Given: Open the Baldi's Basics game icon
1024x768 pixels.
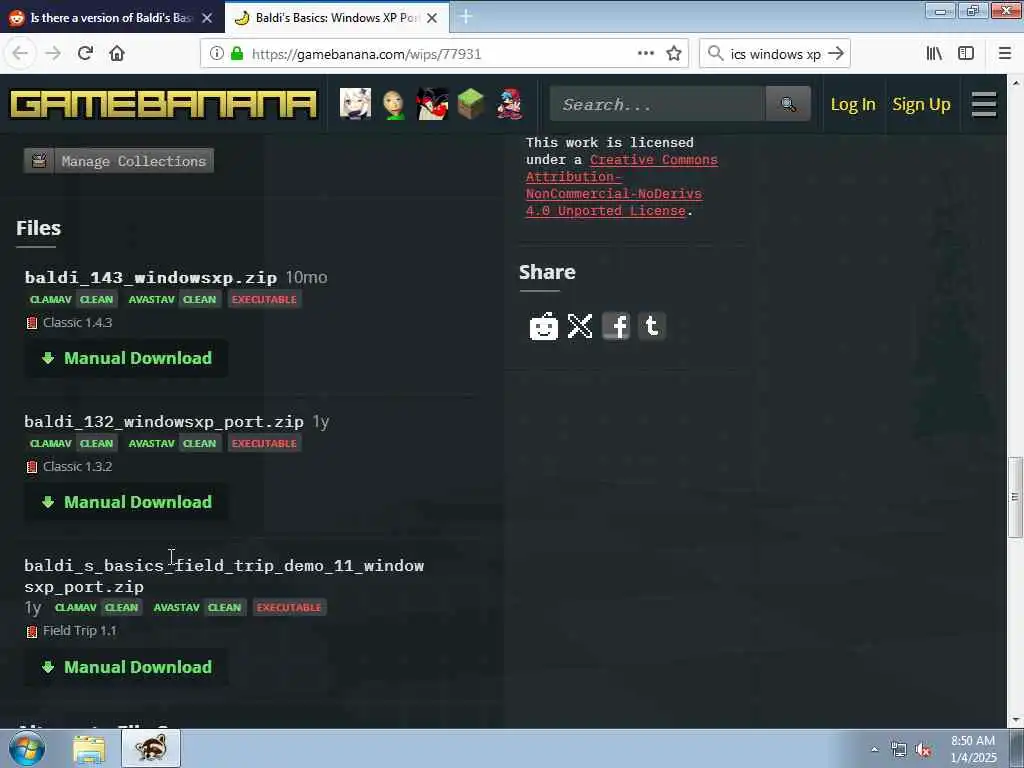Looking at the screenshot, I should click(x=394, y=104).
